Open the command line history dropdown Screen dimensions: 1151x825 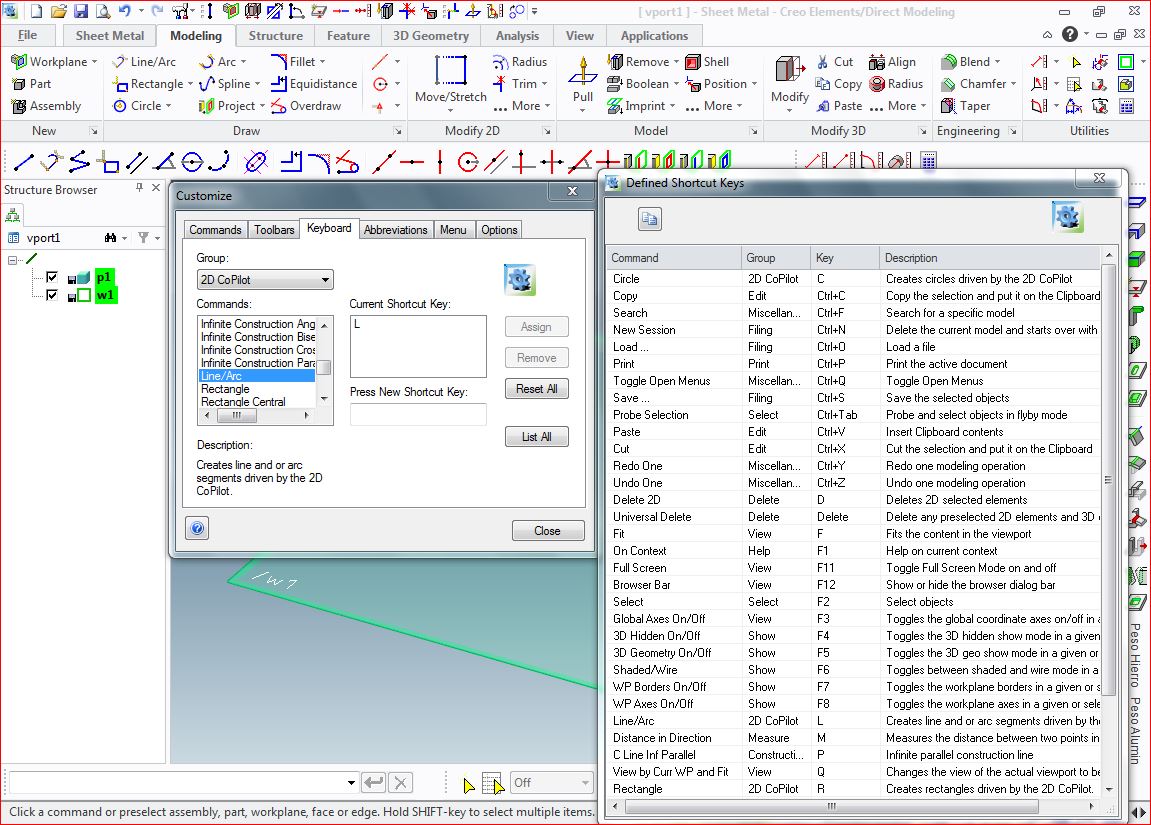point(351,782)
